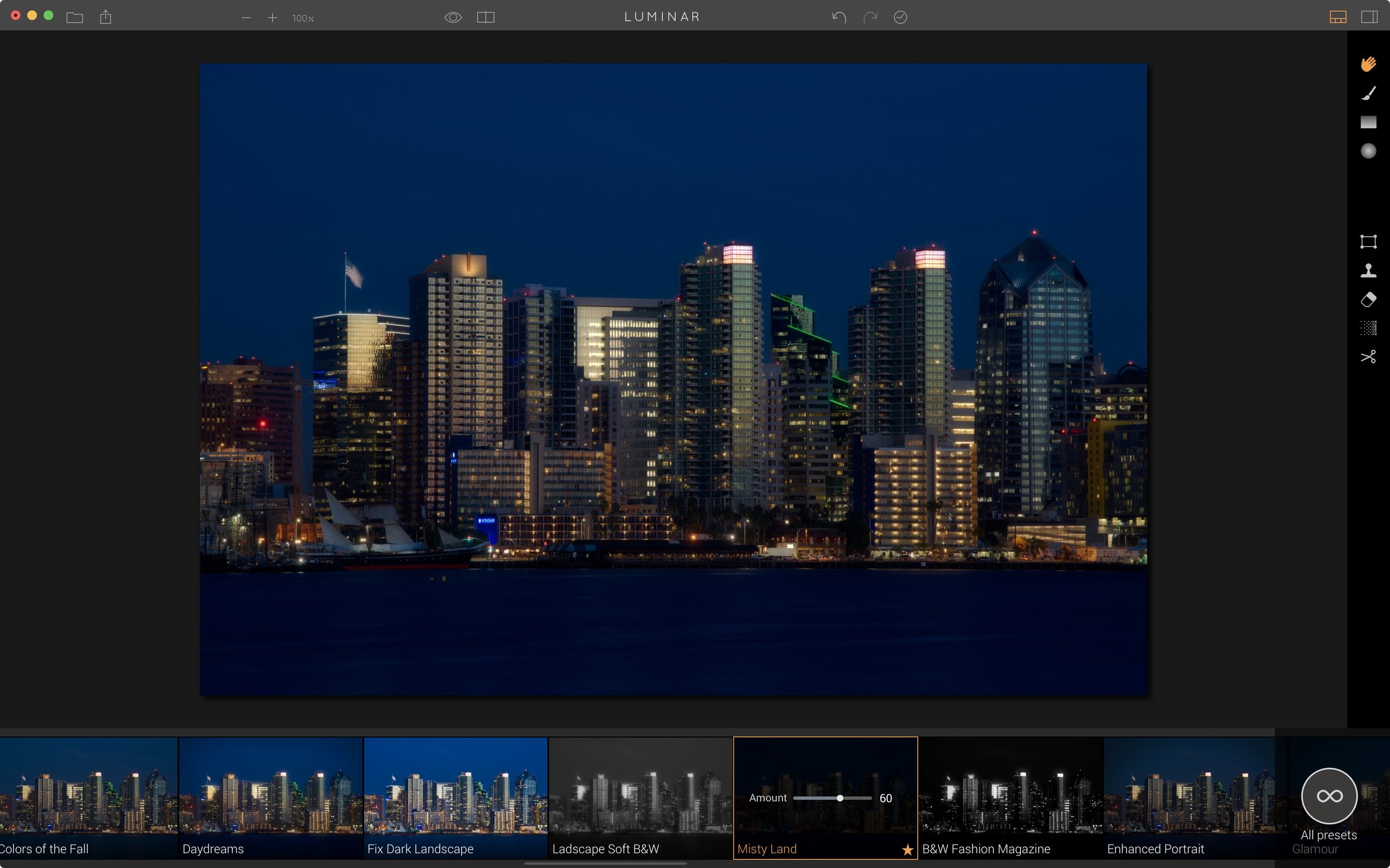Select the Gradient mask tool

pyautogui.click(x=1368, y=122)
